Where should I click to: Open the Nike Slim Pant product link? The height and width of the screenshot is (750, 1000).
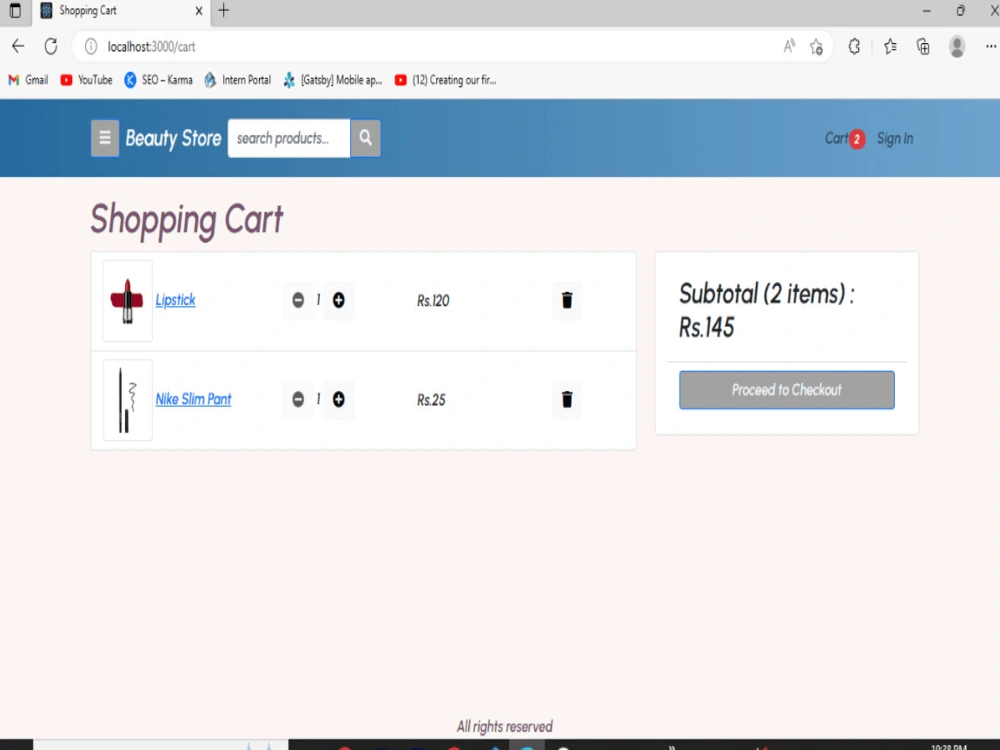pos(193,399)
